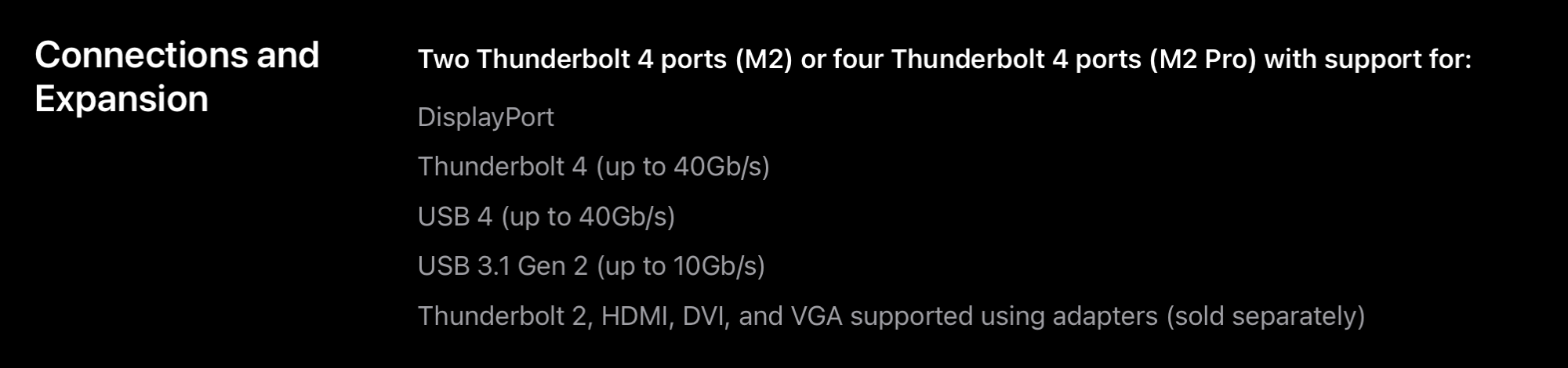The width and height of the screenshot is (1568, 368).
Task: Click "Thunderbolt 4" in the 40Gb/s spec line
Action: tap(502, 167)
